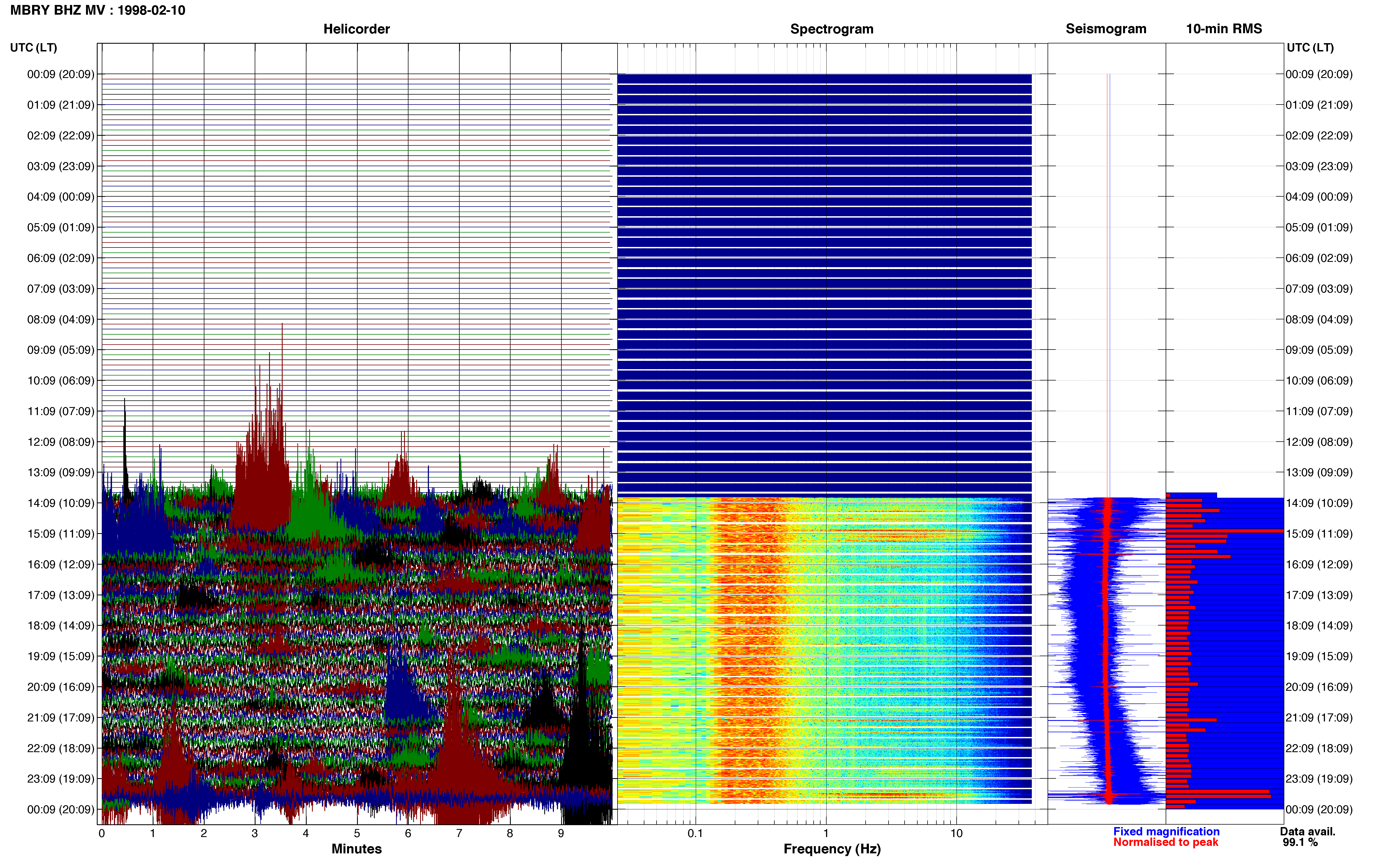Click left time label '10:09 (06:09)'
Image resolution: width=1388 pixels, height=868 pixels.
pos(61,380)
